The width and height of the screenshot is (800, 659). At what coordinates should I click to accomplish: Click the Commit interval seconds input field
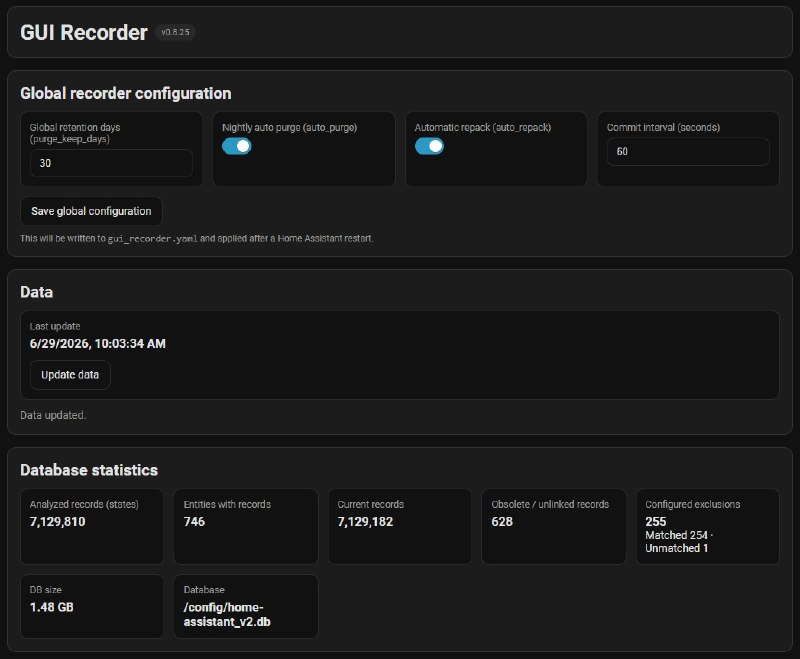(688, 151)
